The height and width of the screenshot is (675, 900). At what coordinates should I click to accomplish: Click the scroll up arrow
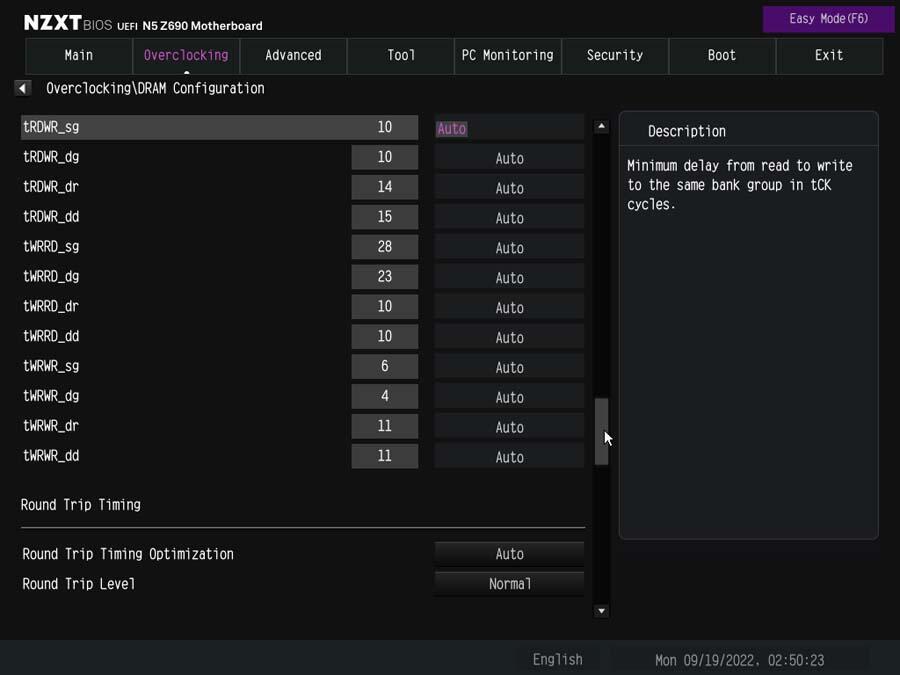[601, 126]
